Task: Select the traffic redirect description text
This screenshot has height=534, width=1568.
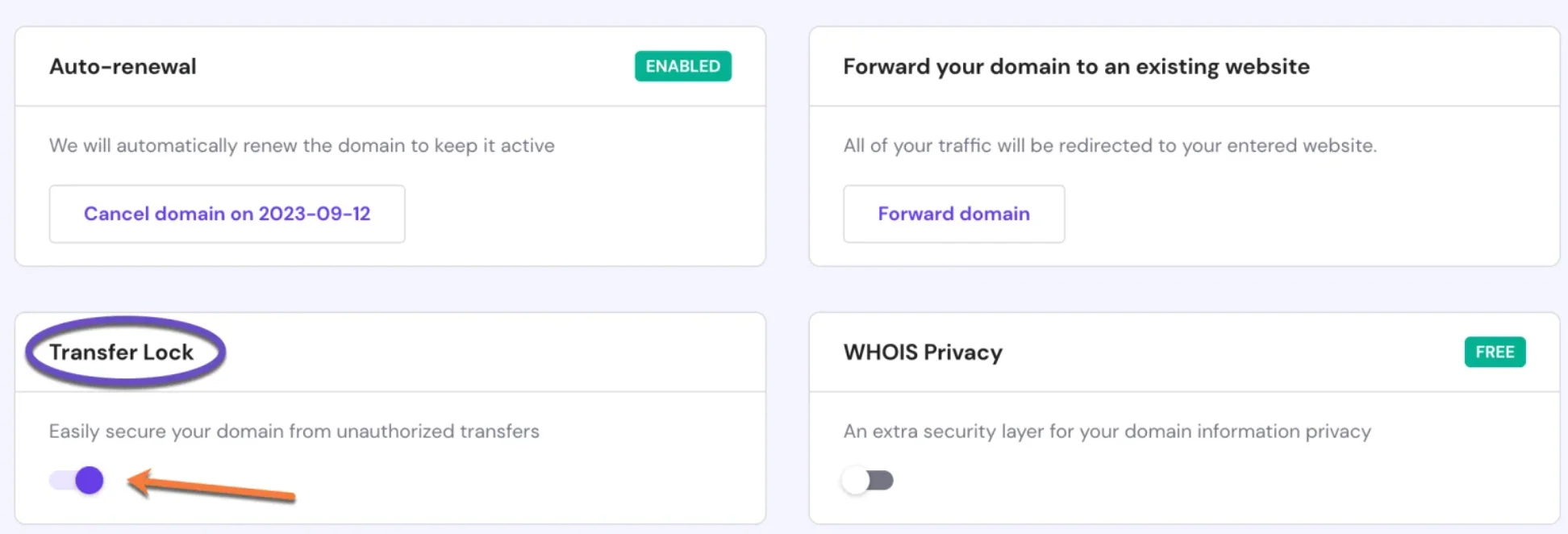Action: click(1110, 146)
